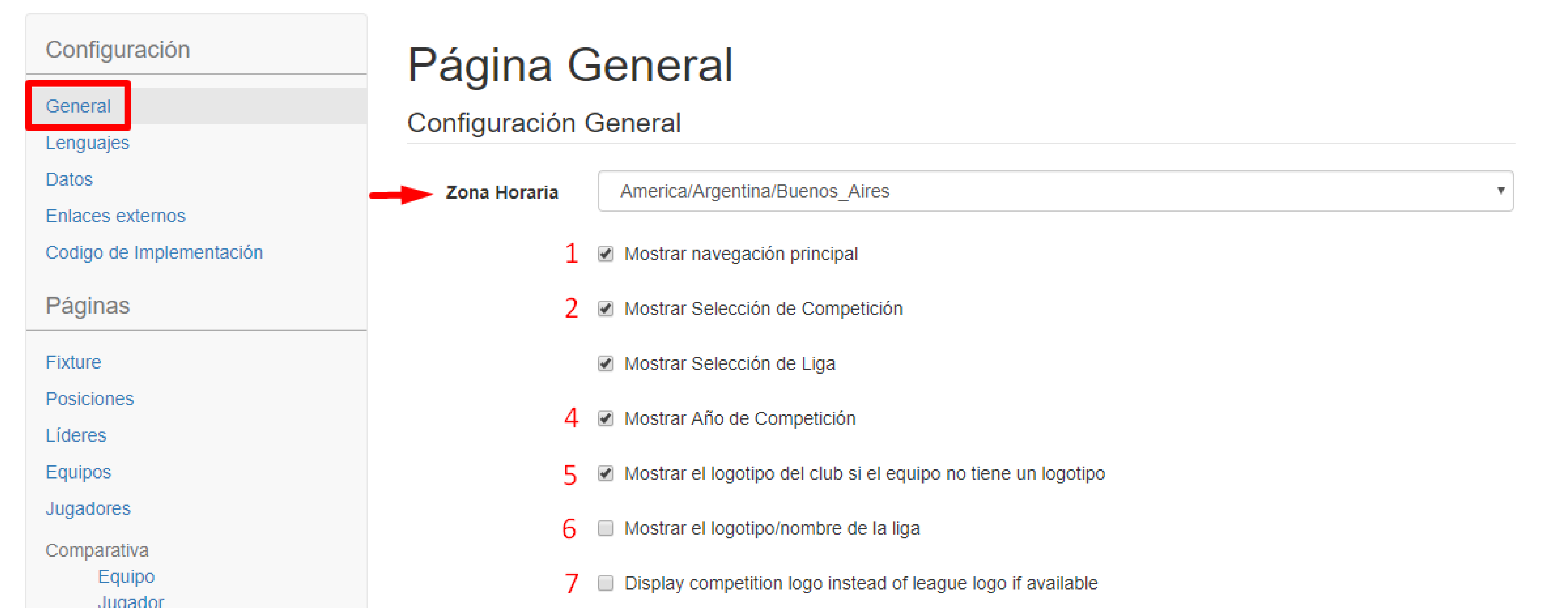Open the Lenguajes settings page
Viewport: 1568px width, 608px height.
87,143
